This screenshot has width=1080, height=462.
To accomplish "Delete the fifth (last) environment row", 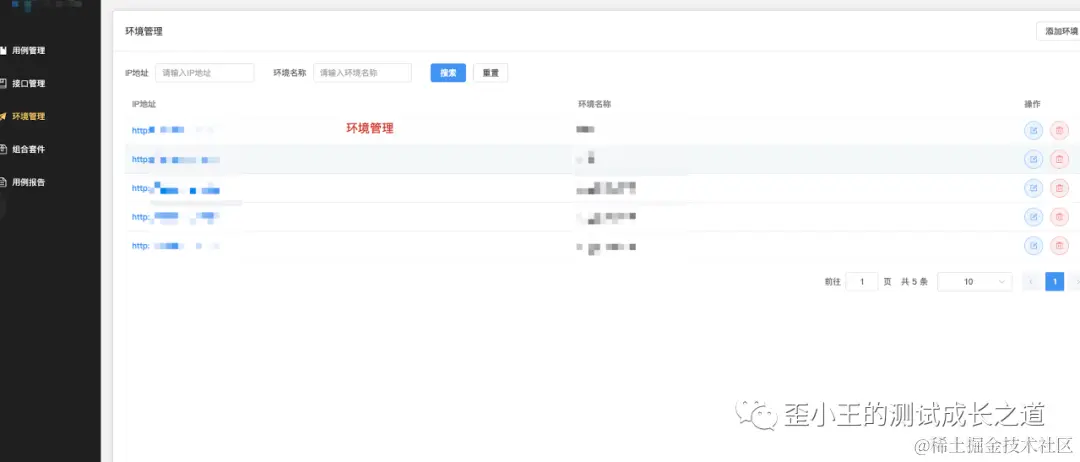I will pyautogui.click(x=1059, y=245).
